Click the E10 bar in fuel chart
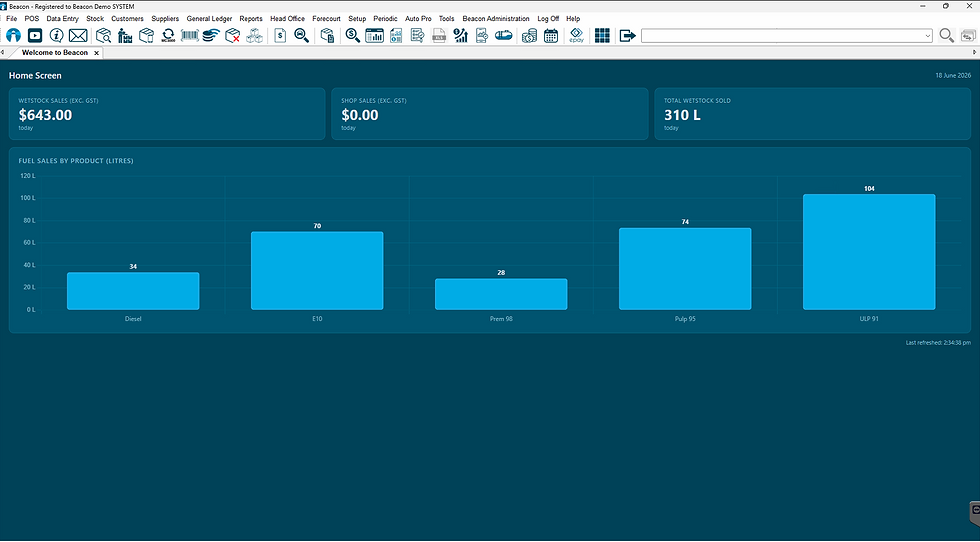This screenshot has height=542, width=980. pos(317,271)
